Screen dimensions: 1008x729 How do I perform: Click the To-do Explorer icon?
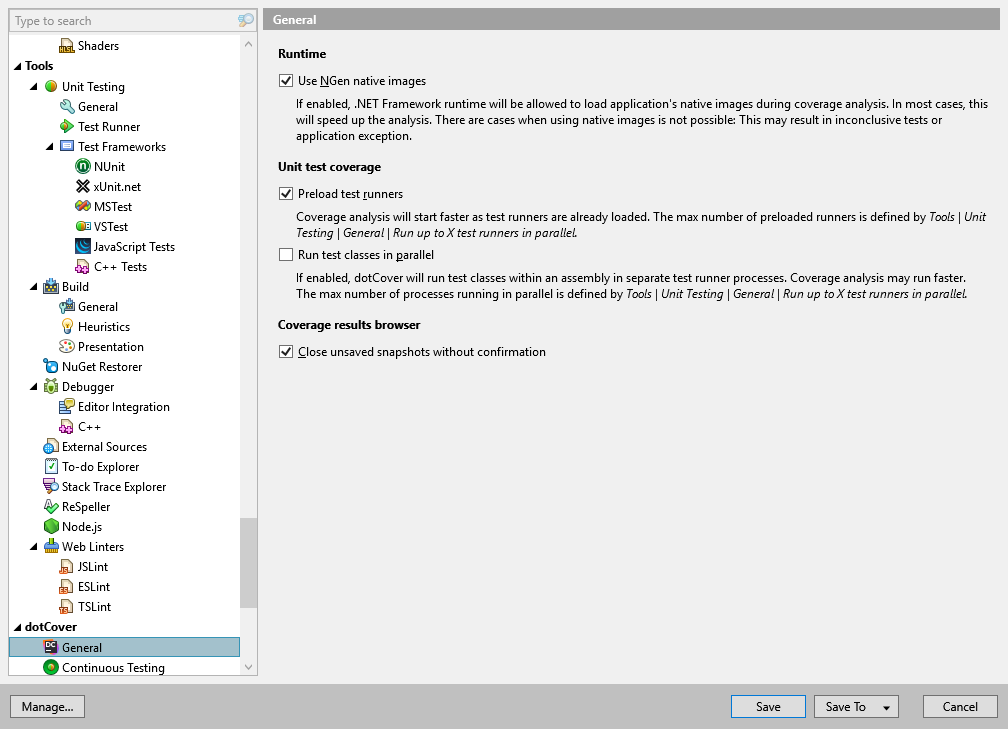pyautogui.click(x=51, y=466)
